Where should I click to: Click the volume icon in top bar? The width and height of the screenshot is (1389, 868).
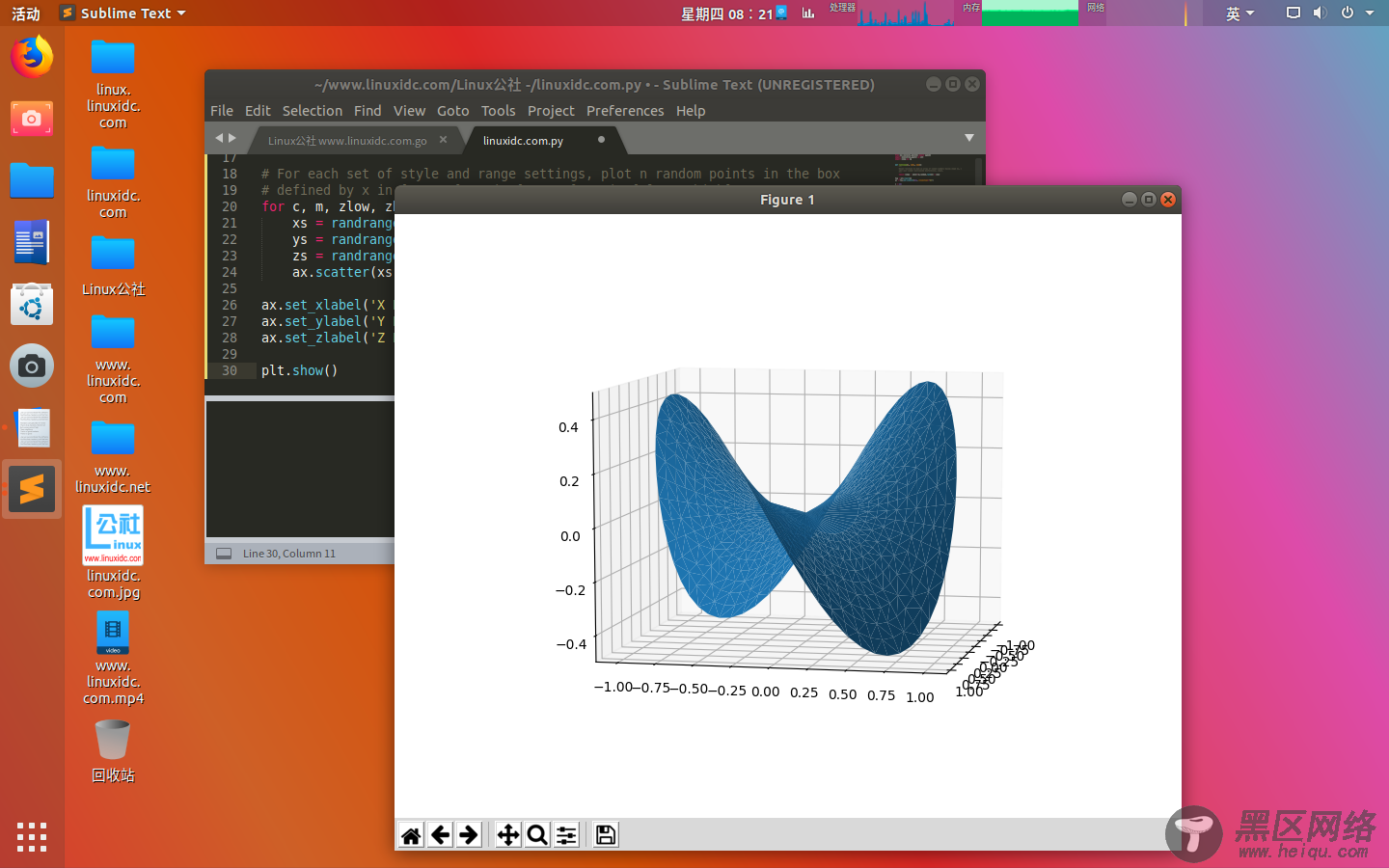pyautogui.click(x=1320, y=13)
